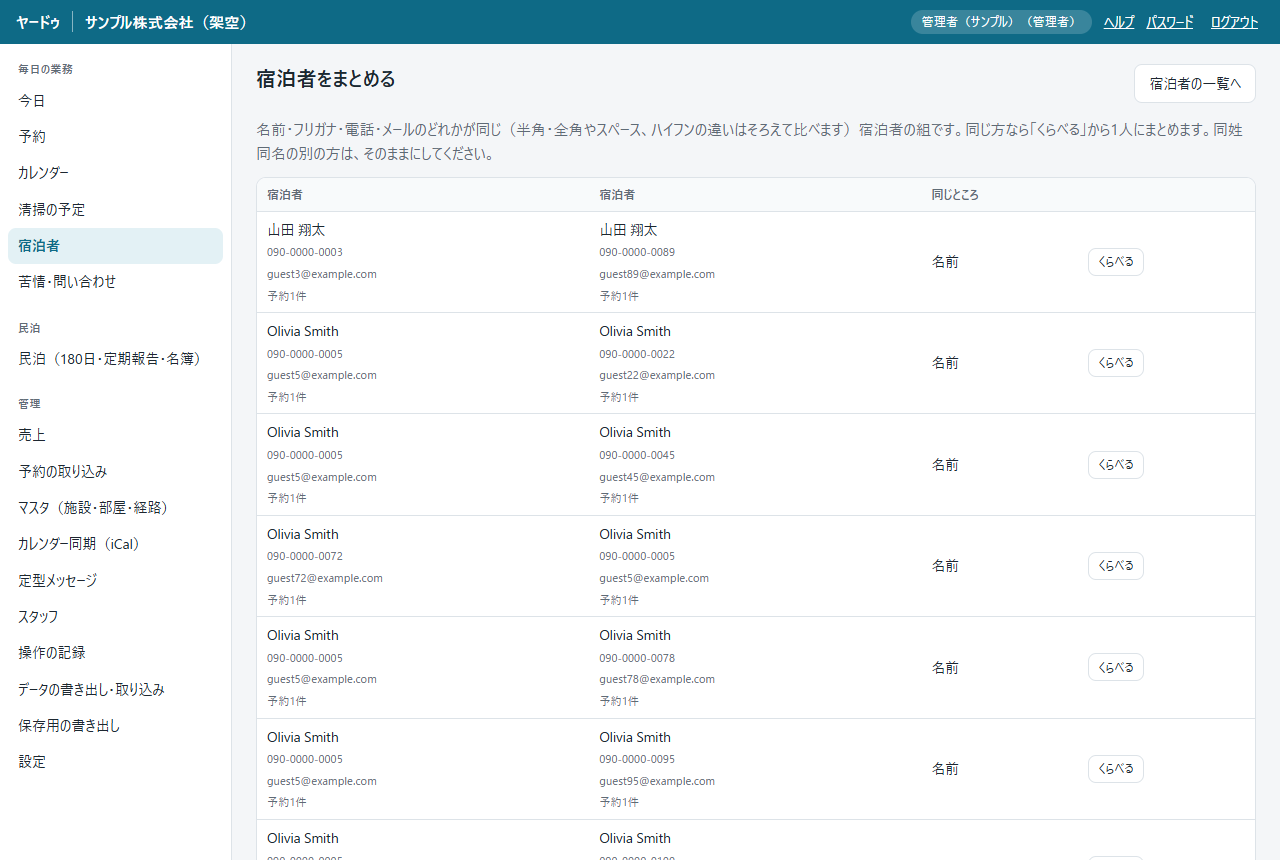Open データの書き出し・取り込み
This screenshot has height=860, width=1280.
(115, 689)
